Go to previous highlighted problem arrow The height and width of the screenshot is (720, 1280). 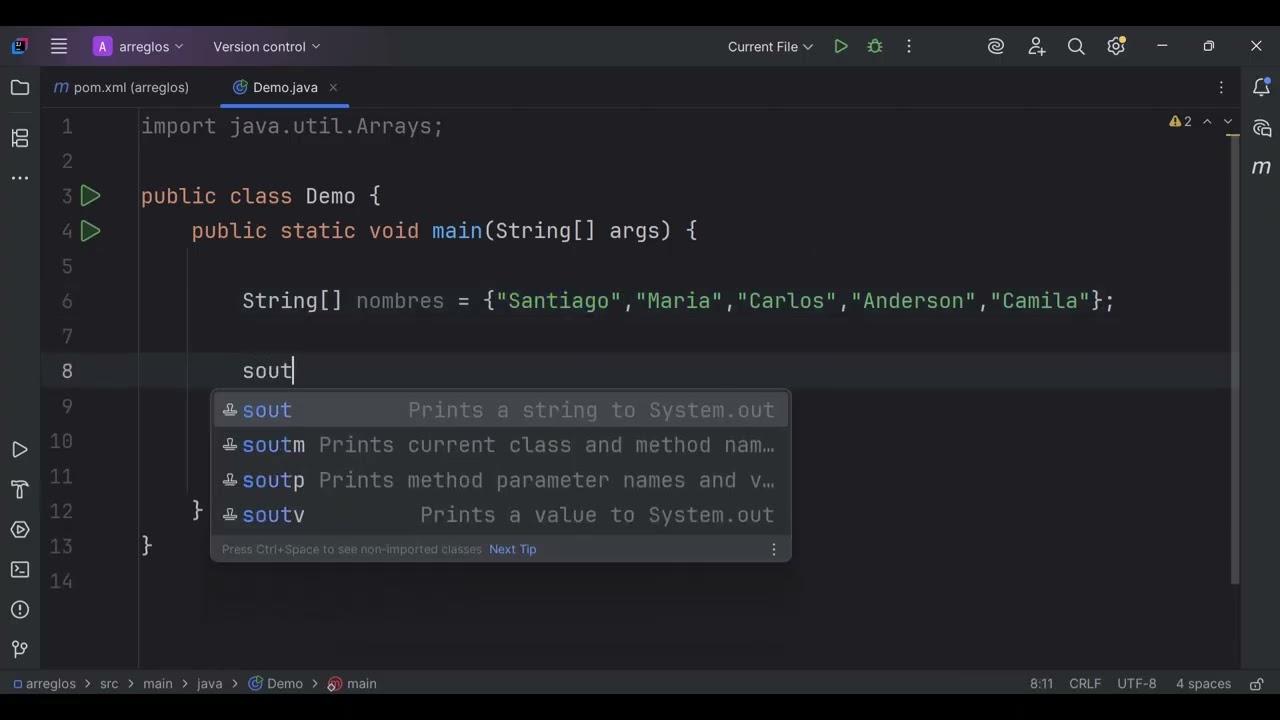click(x=1207, y=121)
